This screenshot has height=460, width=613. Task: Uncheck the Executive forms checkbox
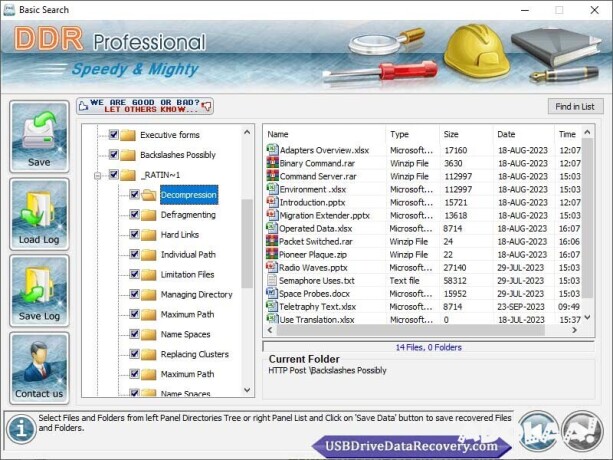coord(113,134)
